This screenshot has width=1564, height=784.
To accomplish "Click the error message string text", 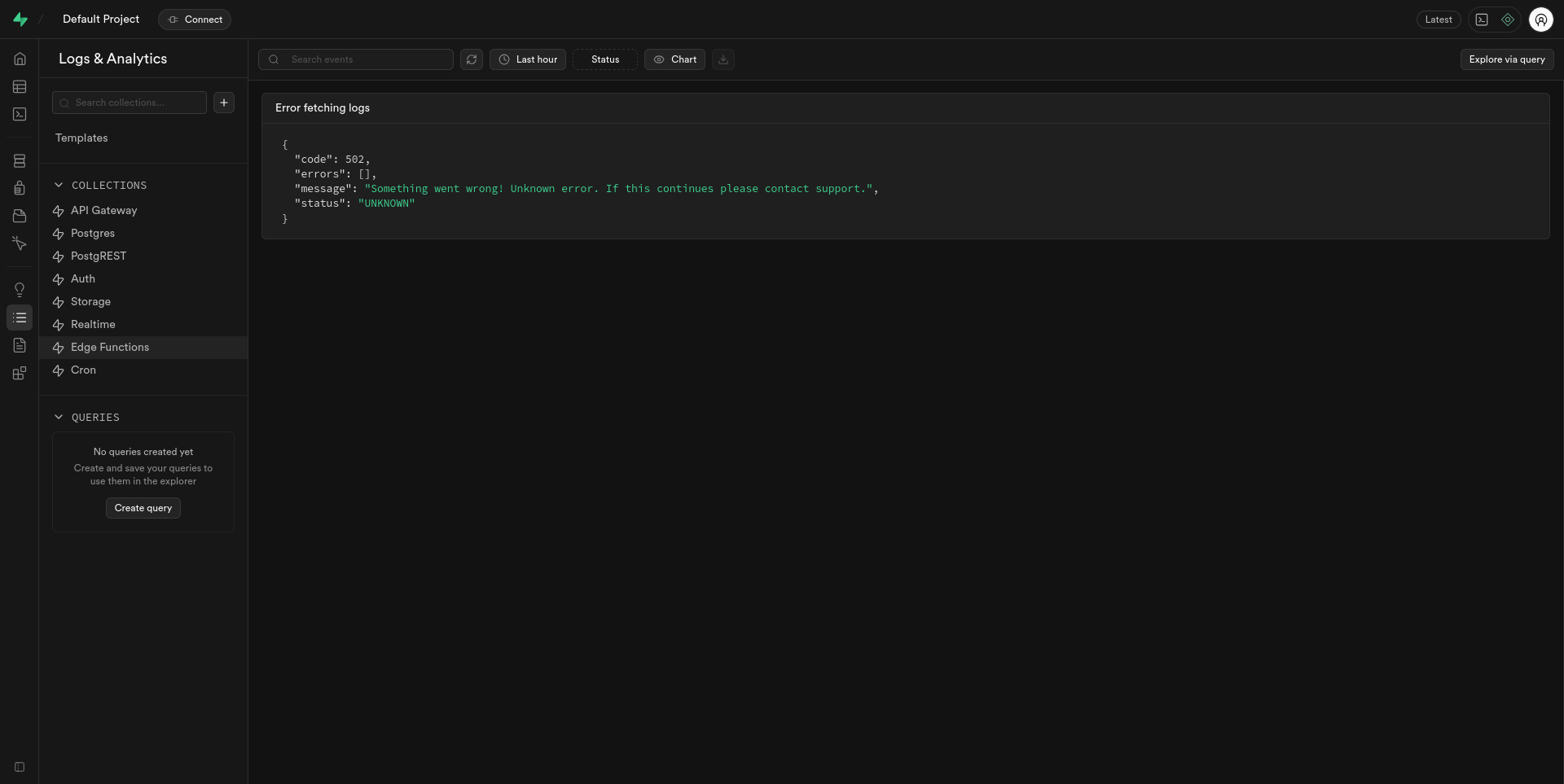I will coord(619,189).
